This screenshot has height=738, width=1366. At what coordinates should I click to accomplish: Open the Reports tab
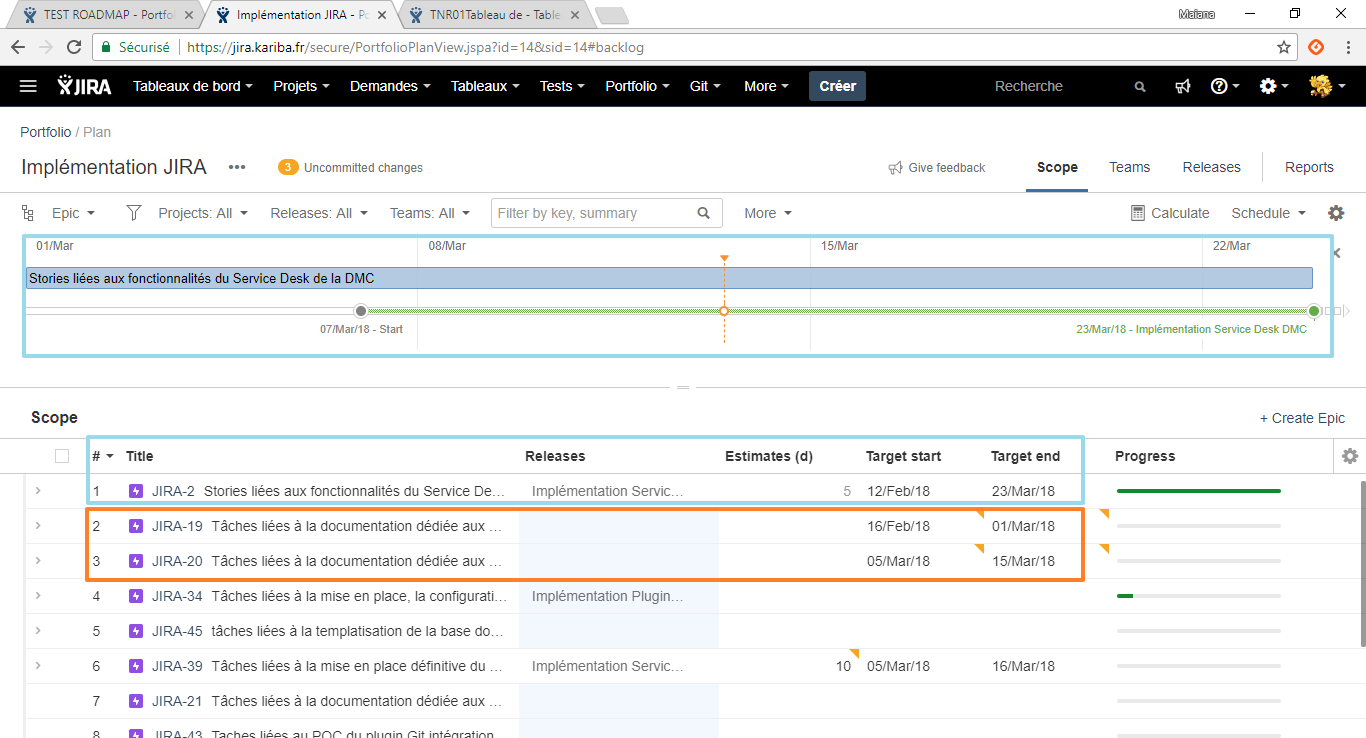[x=1309, y=167]
